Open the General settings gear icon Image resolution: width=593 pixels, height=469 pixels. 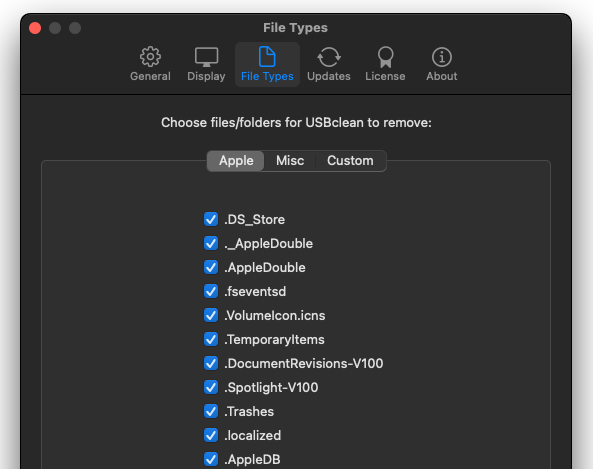[x=150, y=57]
